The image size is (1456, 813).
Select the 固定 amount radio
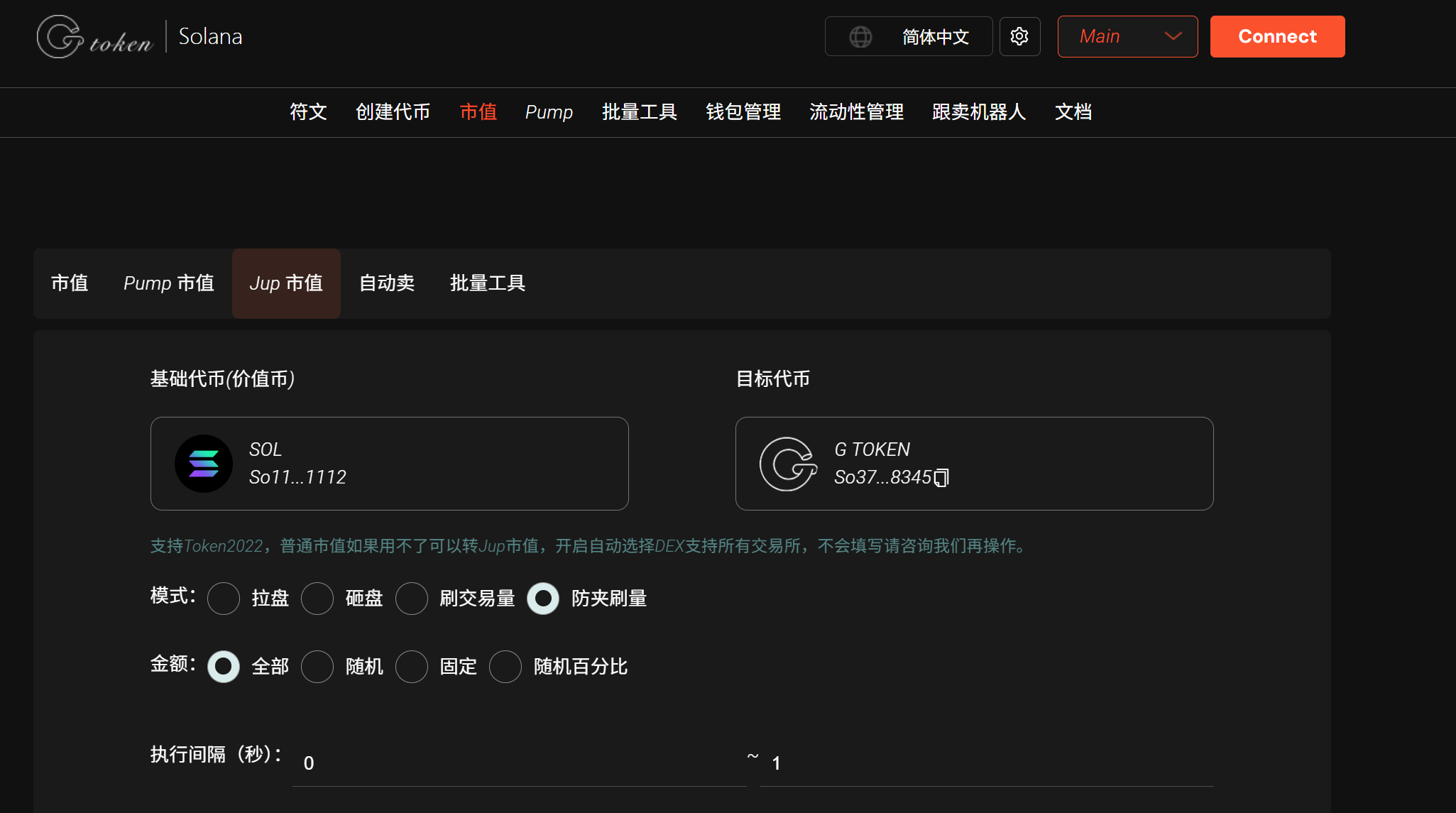[x=412, y=667]
